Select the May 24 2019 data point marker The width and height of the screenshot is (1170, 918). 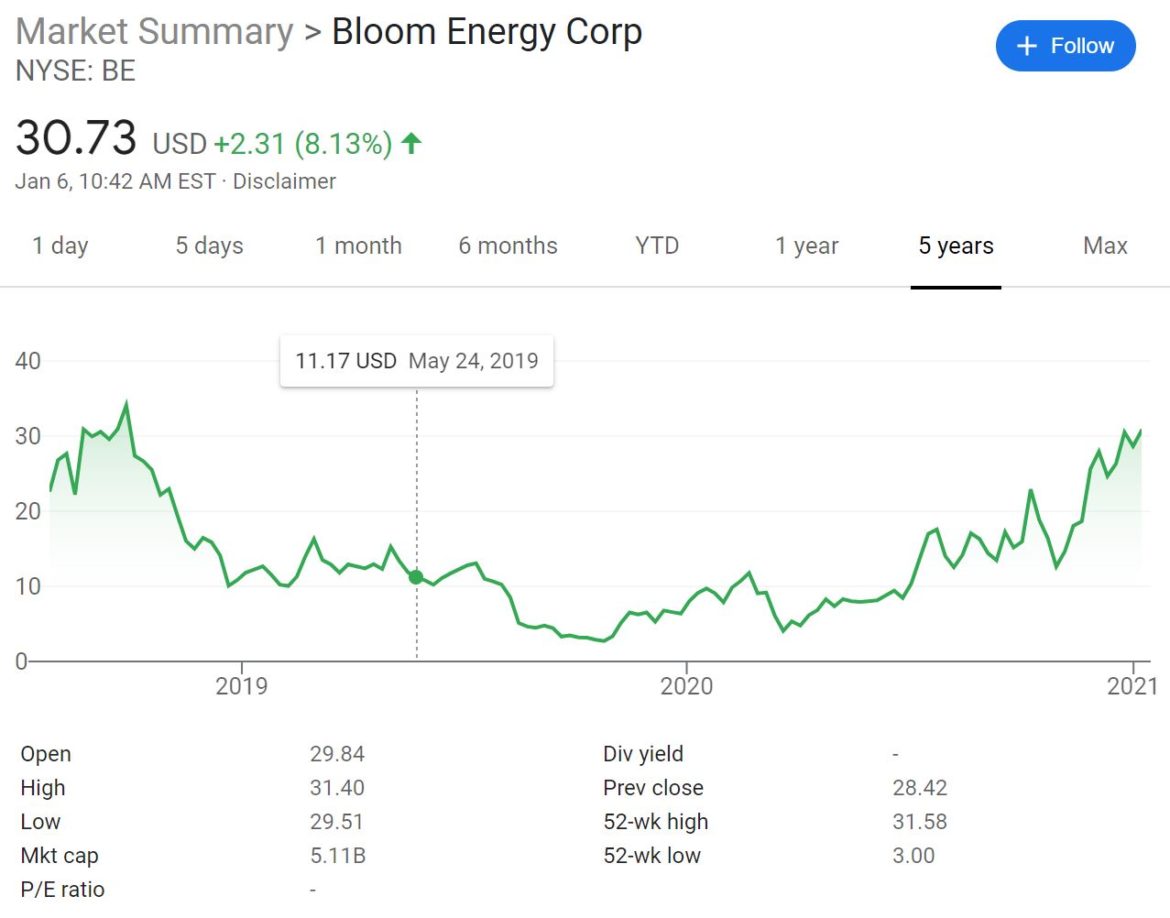coord(414,577)
